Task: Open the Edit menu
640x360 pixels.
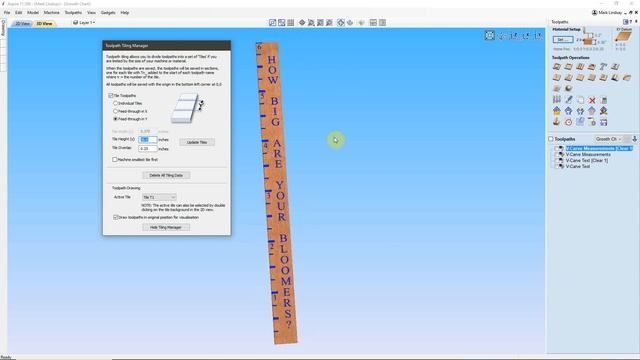Action: (x=19, y=13)
